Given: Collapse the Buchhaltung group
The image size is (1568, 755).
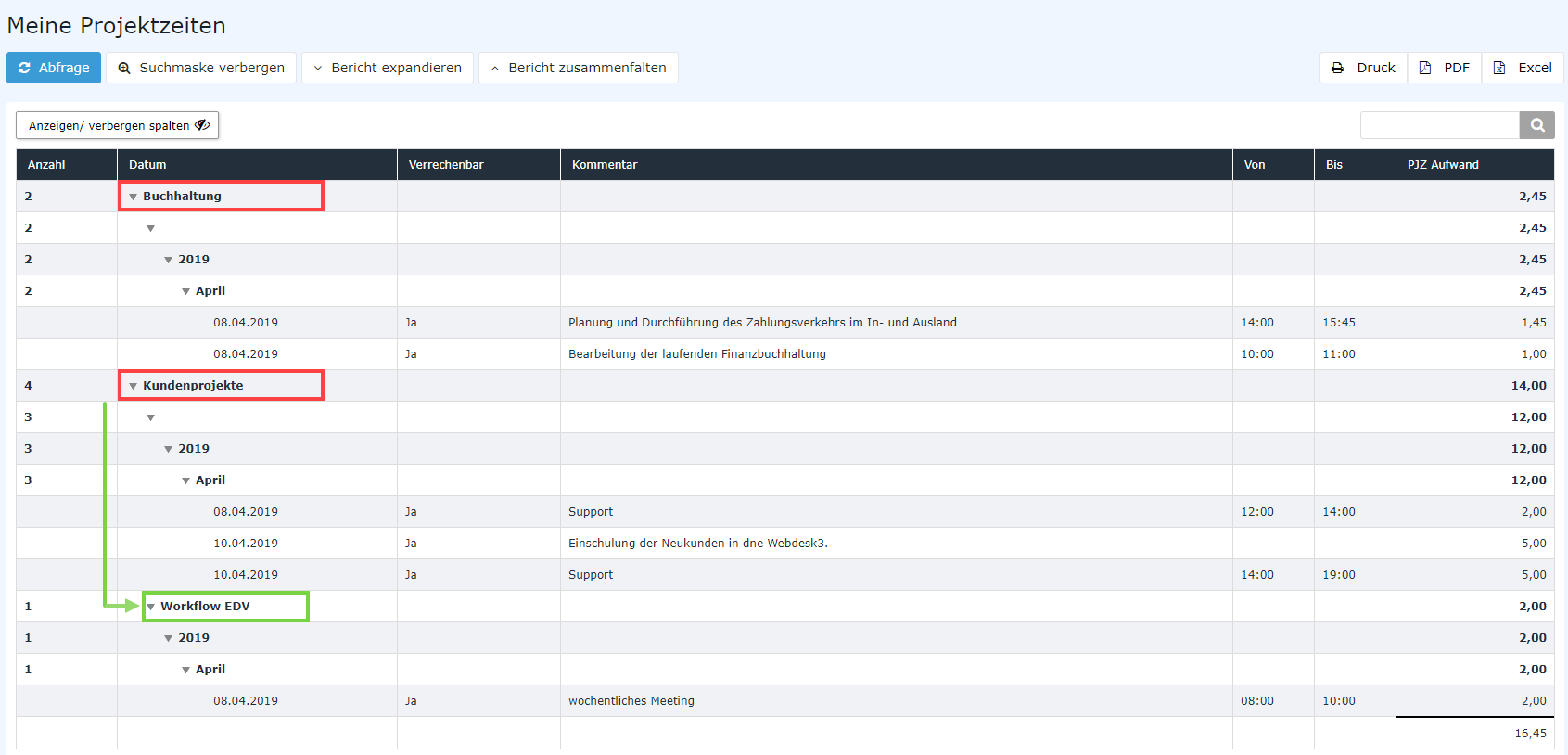Looking at the screenshot, I should tap(133, 197).
